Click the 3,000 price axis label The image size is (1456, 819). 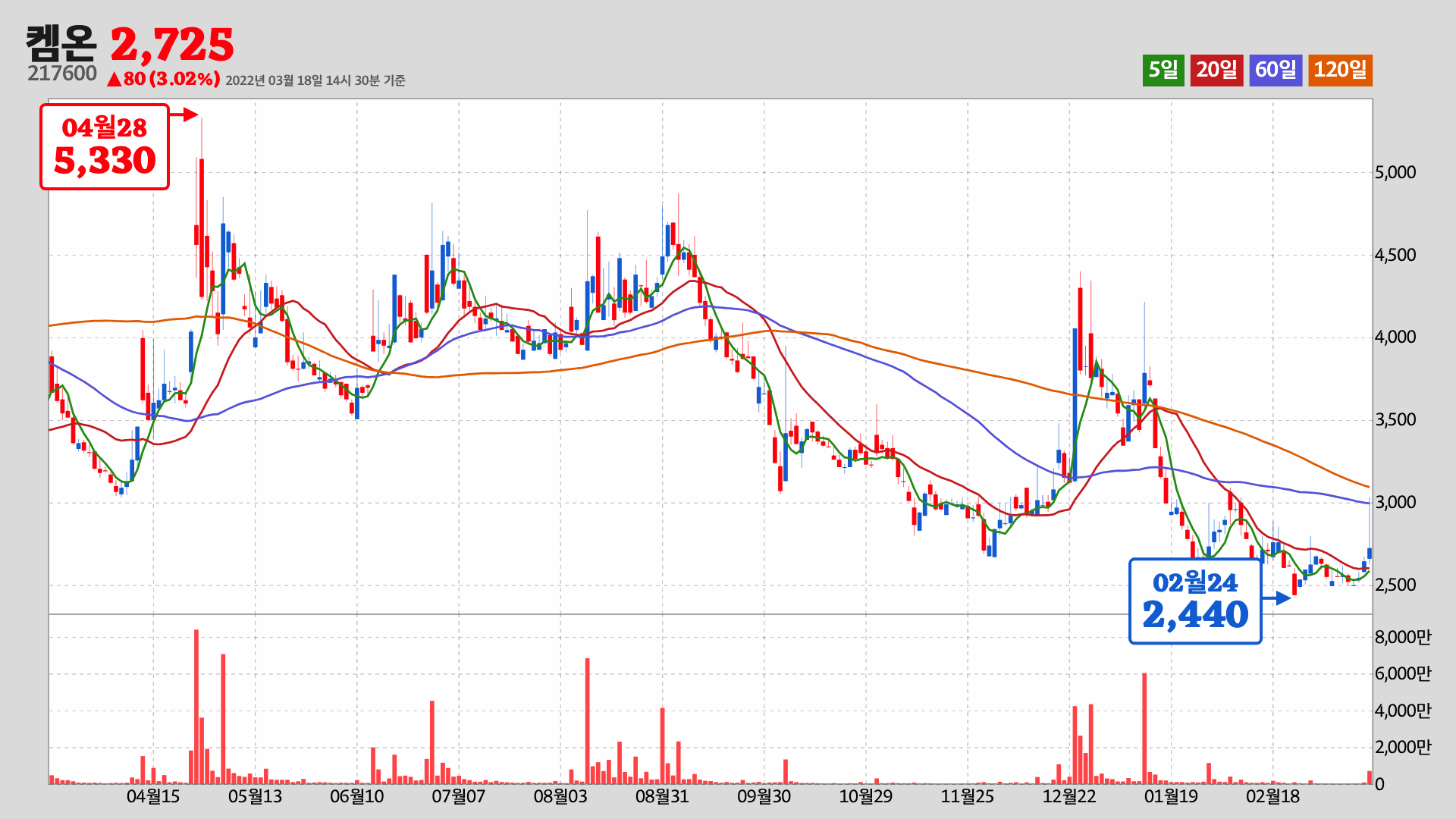(x=1395, y=503)
